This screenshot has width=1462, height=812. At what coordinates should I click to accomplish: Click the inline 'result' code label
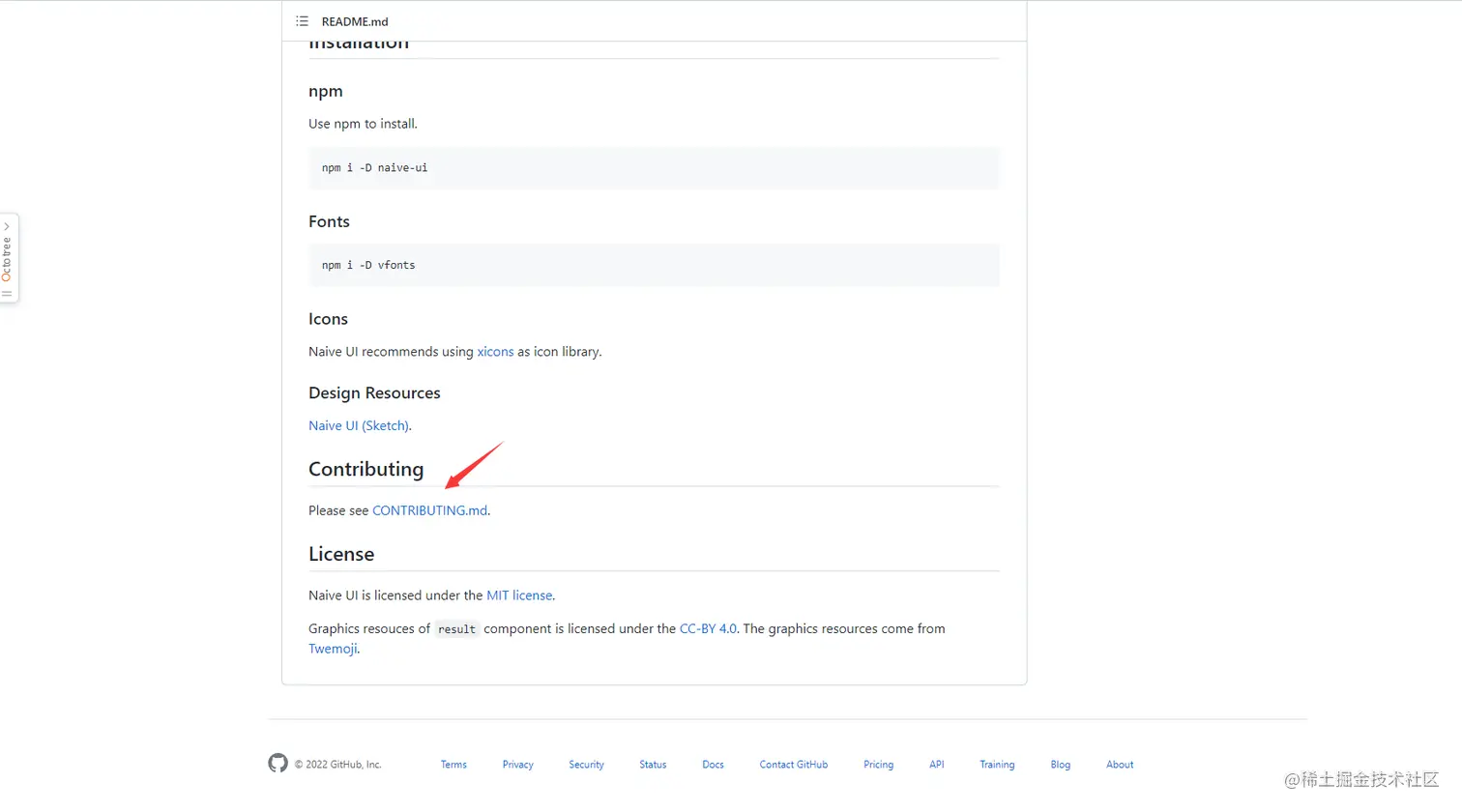(x=456, y=629)
